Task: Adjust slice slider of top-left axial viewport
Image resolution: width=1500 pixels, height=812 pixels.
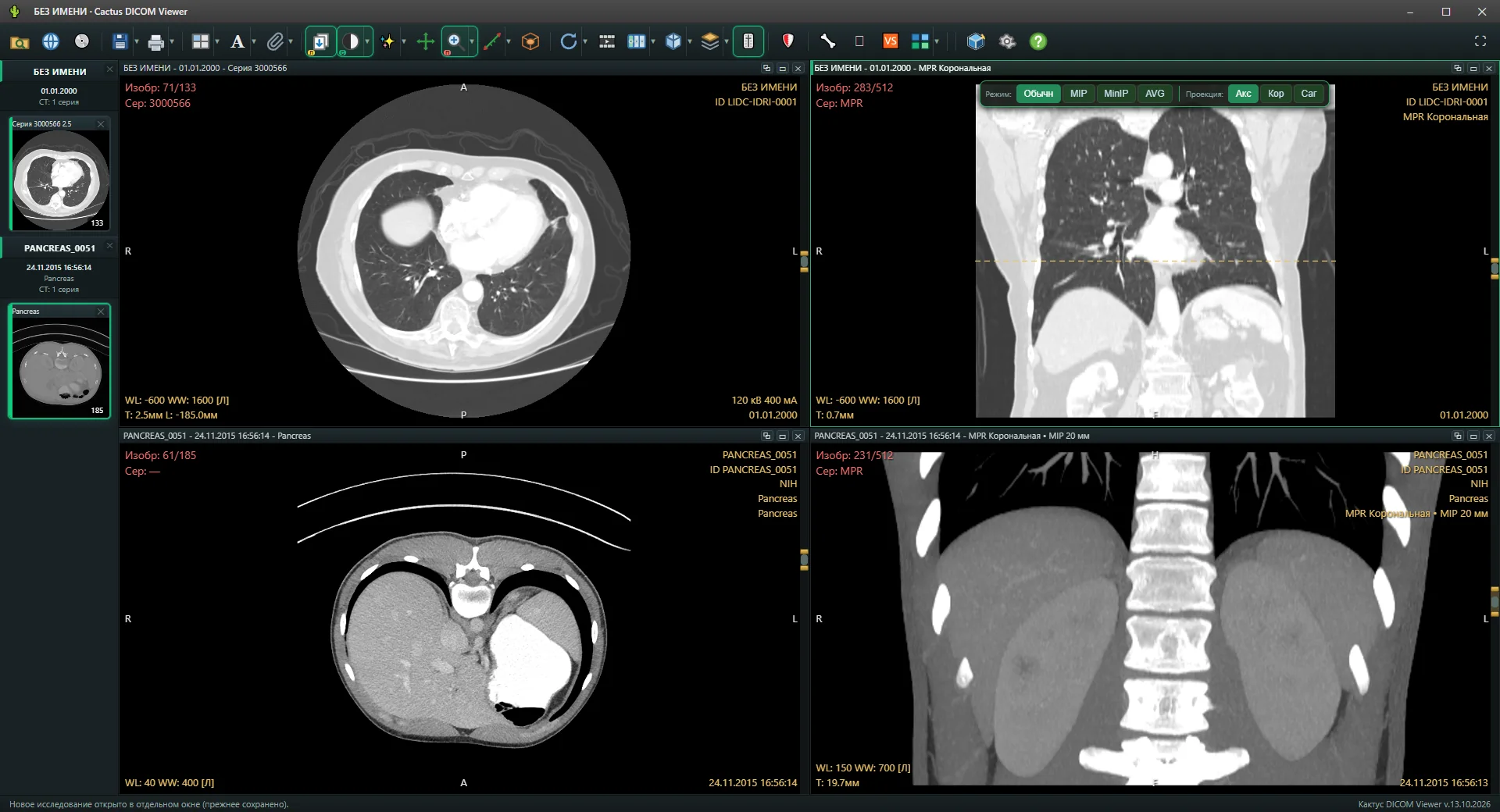Action: pyautogui.click(x=804, y=262)
